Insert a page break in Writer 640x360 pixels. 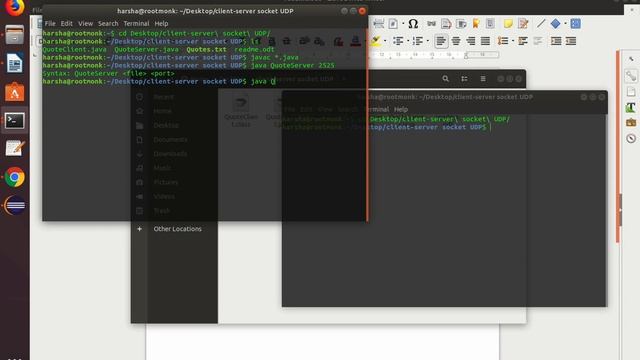pyautogui.click(x=378, y=24)
